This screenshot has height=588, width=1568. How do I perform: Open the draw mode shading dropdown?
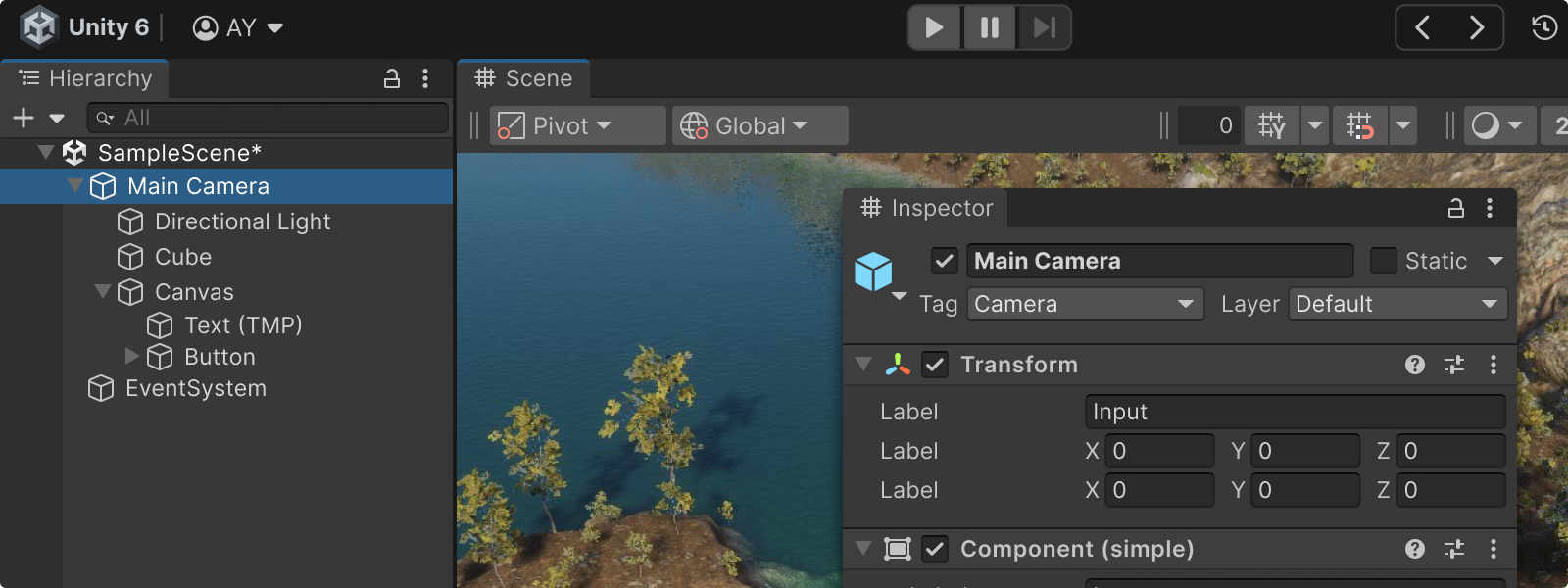[x=1500, y=125]
